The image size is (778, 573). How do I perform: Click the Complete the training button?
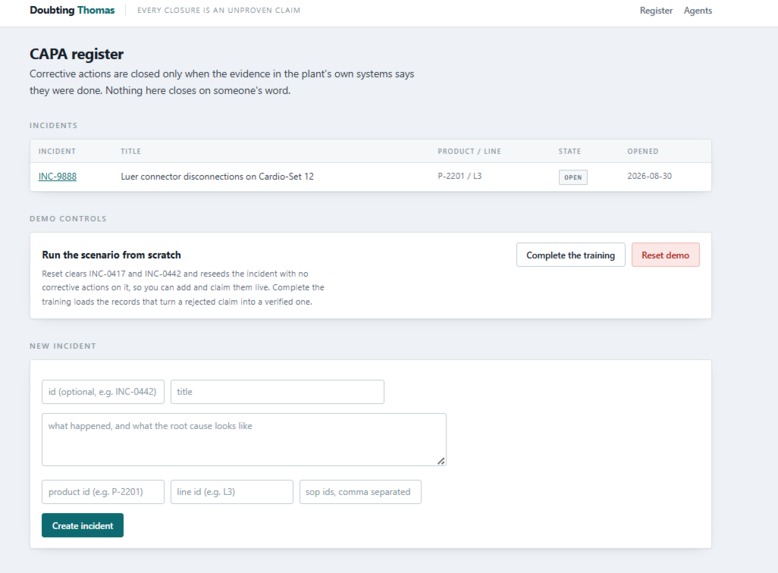tap(571, 255)
